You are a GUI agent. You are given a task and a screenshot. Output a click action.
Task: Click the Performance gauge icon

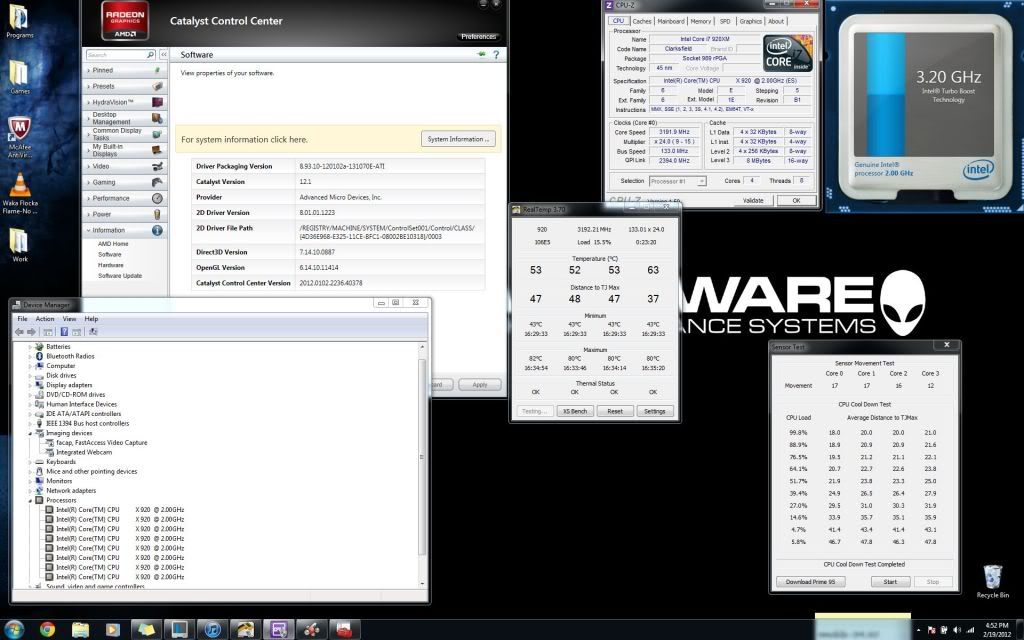point(157,199)
